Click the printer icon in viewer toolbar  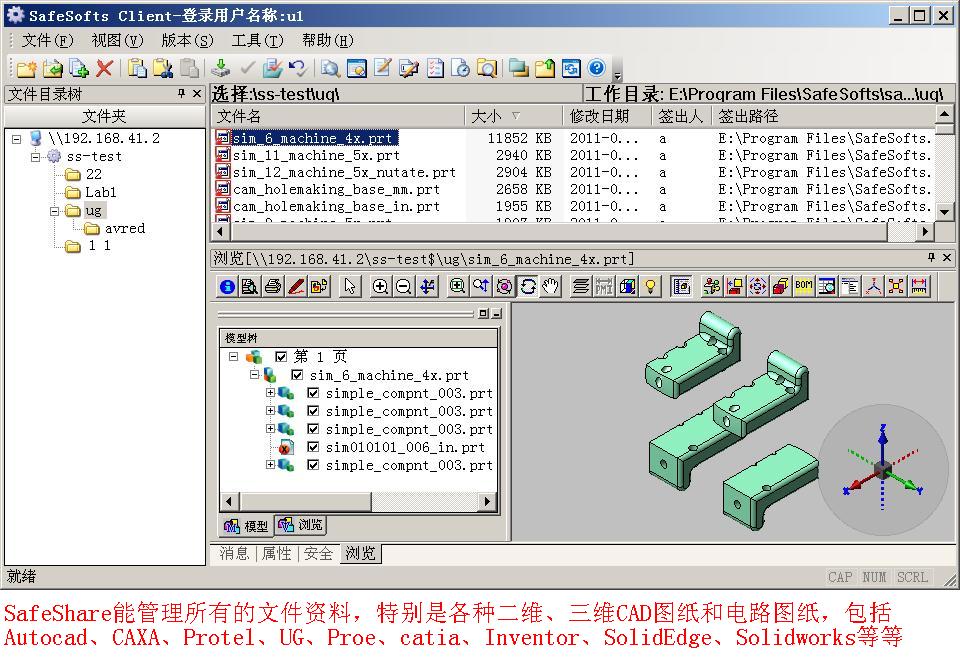tap(273, 286)
